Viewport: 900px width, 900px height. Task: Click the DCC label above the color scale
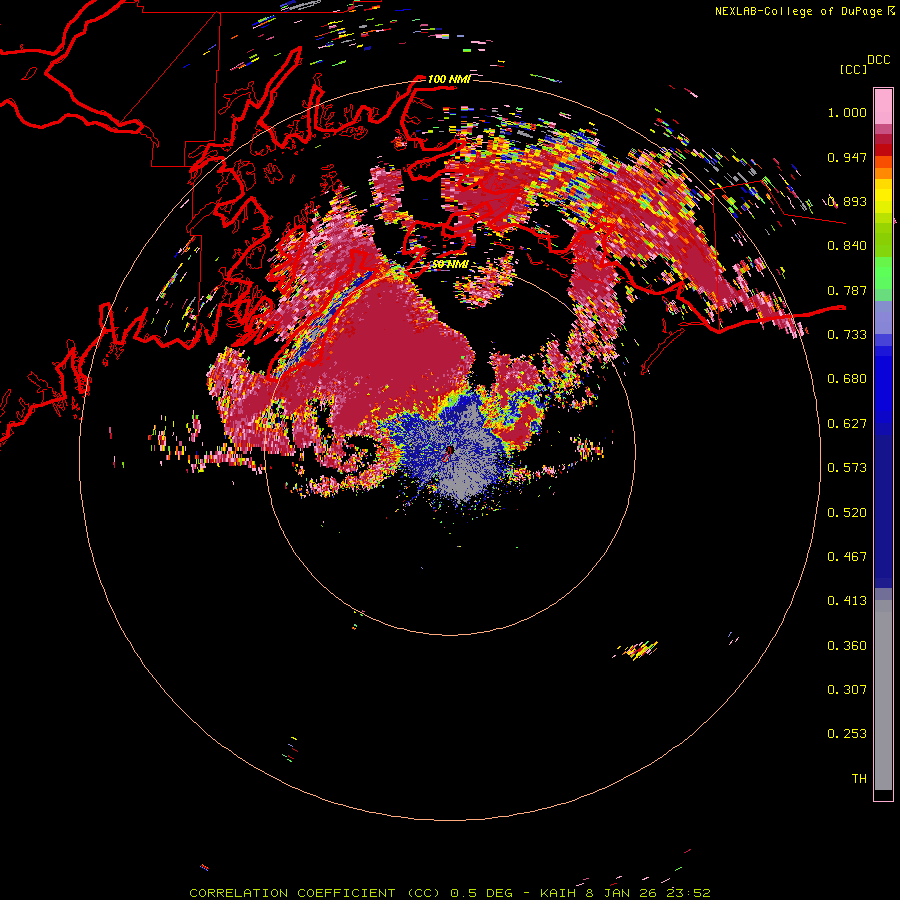tap(879, 60)
